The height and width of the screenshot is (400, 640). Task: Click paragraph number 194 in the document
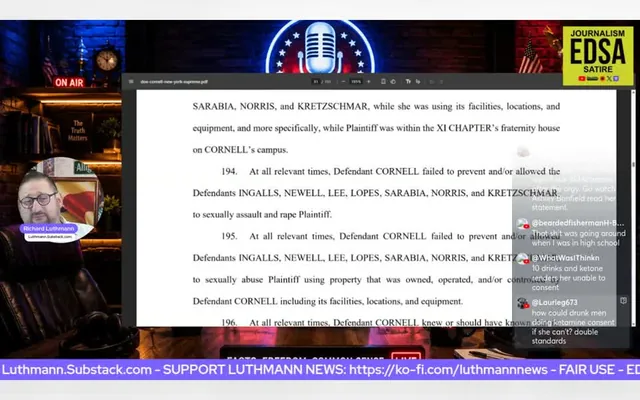229,171
